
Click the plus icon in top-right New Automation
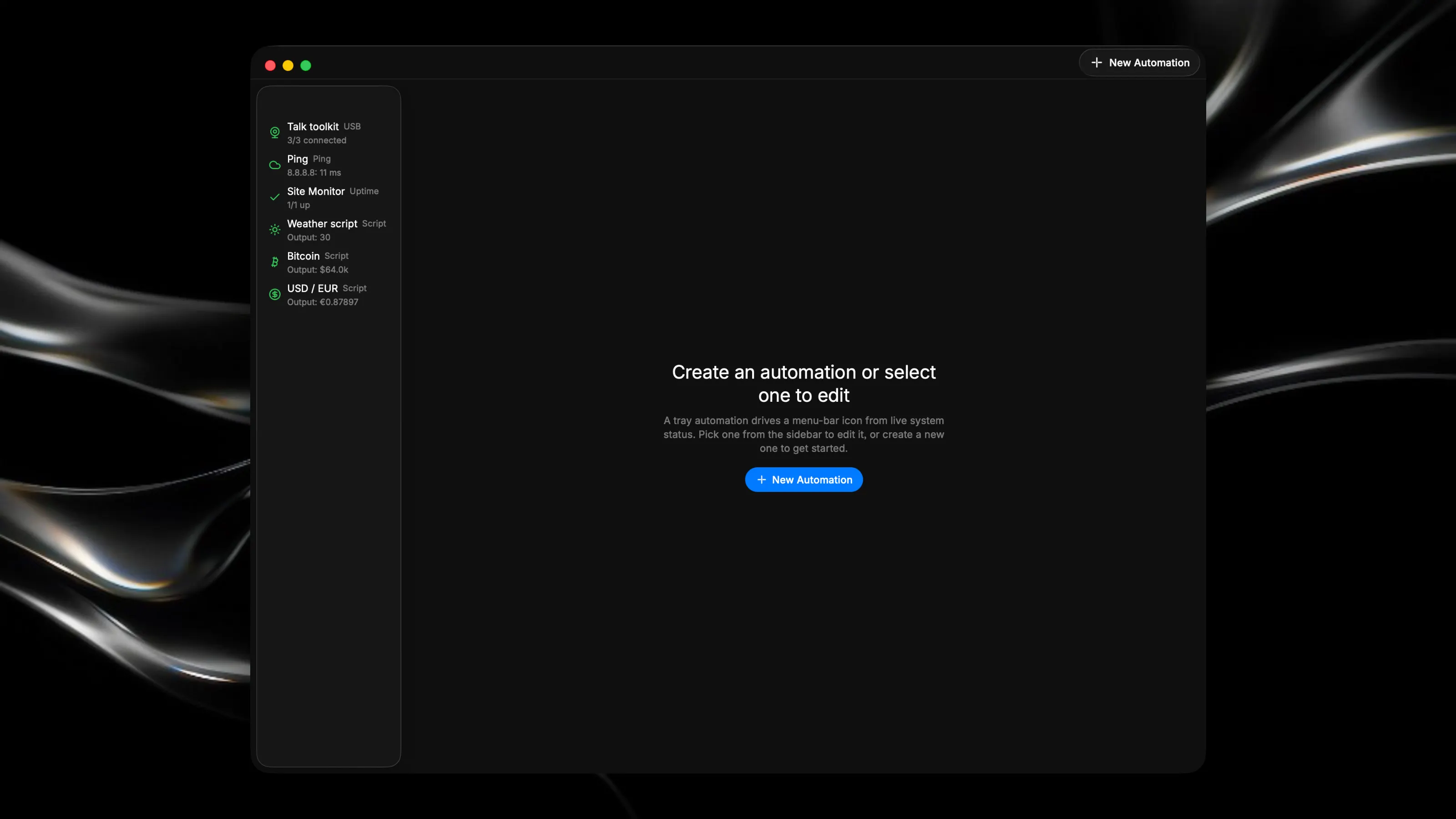pyautogui.click(x=1097, y=63)
